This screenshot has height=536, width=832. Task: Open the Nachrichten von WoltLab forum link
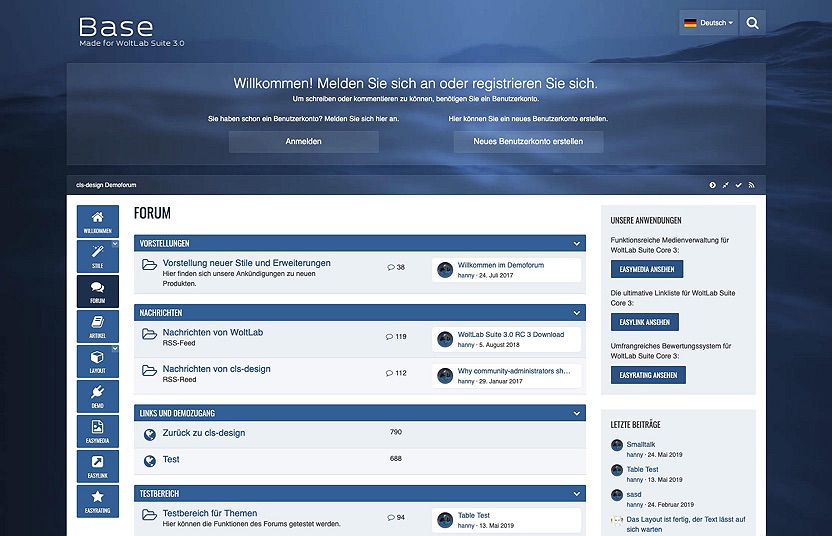[x=212, y=333]
